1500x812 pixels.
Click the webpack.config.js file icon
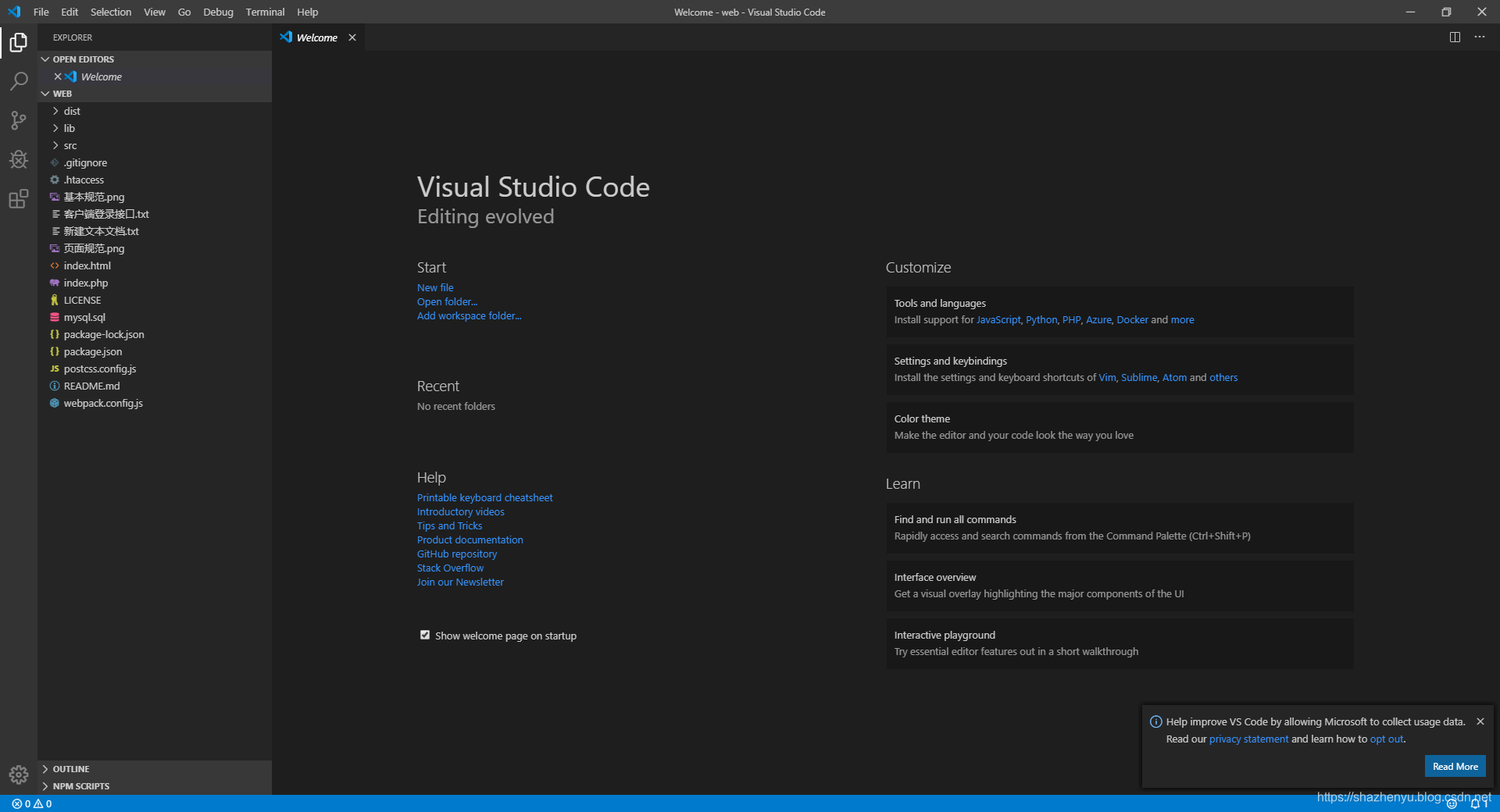(x=54, y=403)
